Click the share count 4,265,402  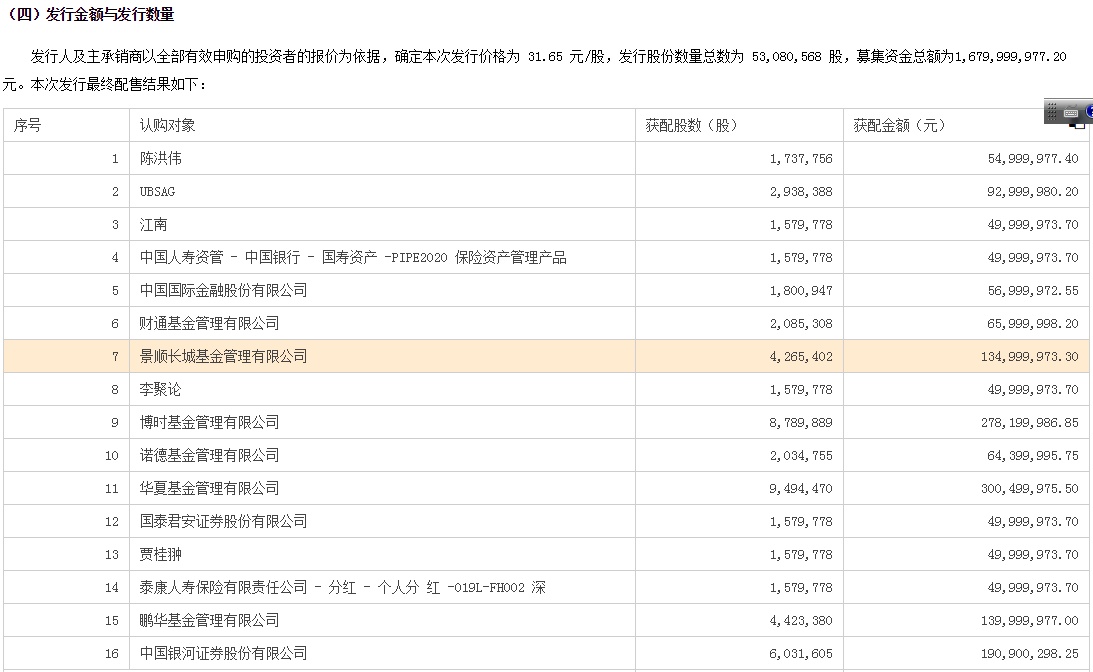(801, 357)
